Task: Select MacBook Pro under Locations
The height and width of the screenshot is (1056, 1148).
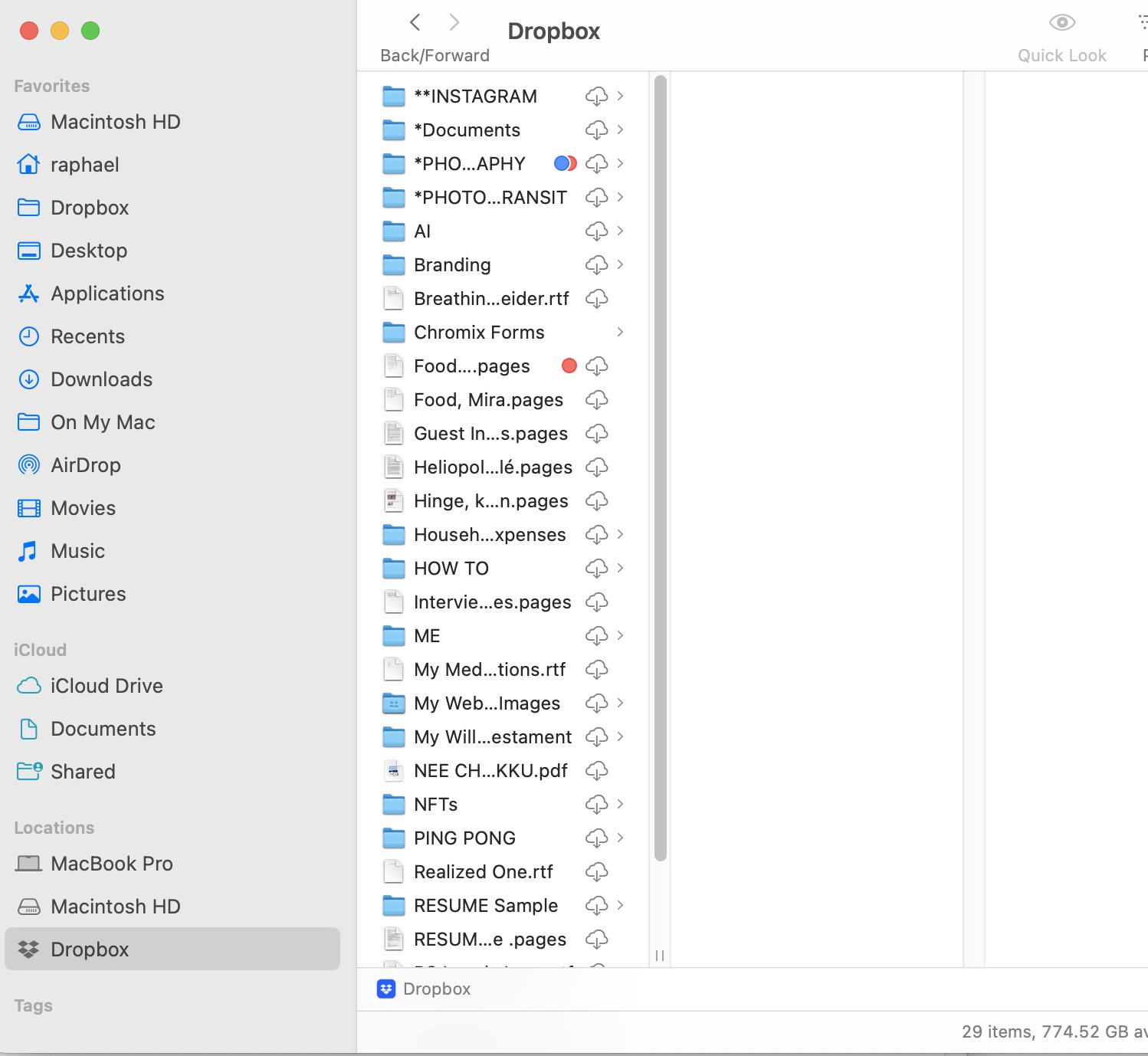Action: 172,864
